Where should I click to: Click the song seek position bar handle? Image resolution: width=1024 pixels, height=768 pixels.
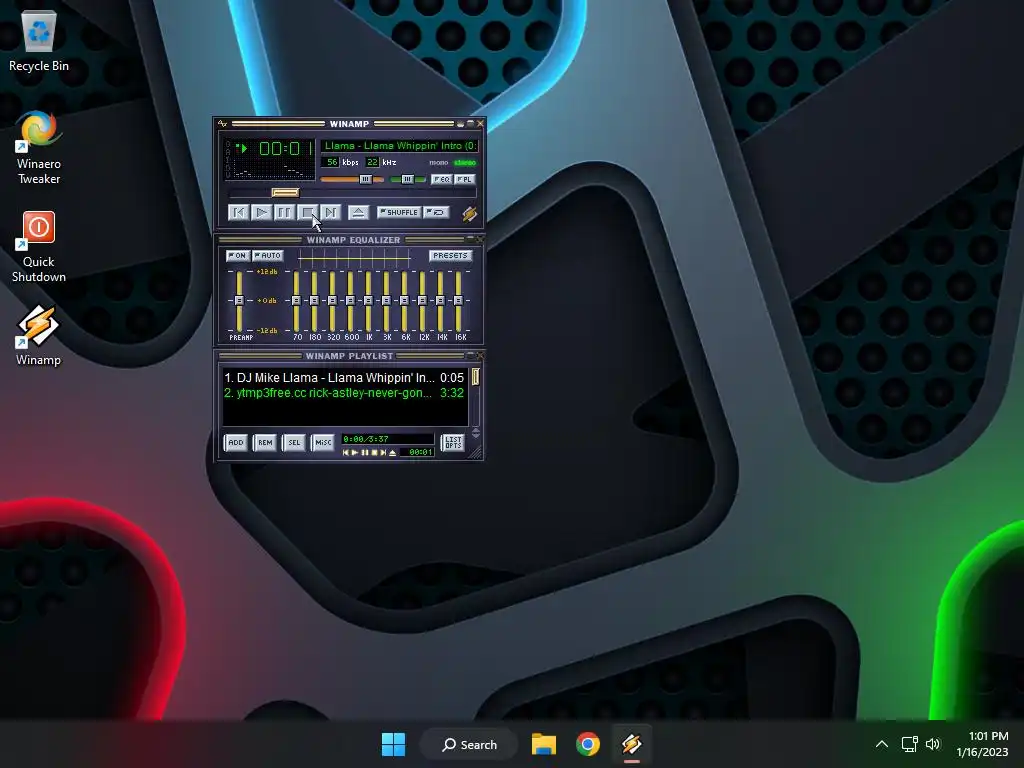coord(285,193)
